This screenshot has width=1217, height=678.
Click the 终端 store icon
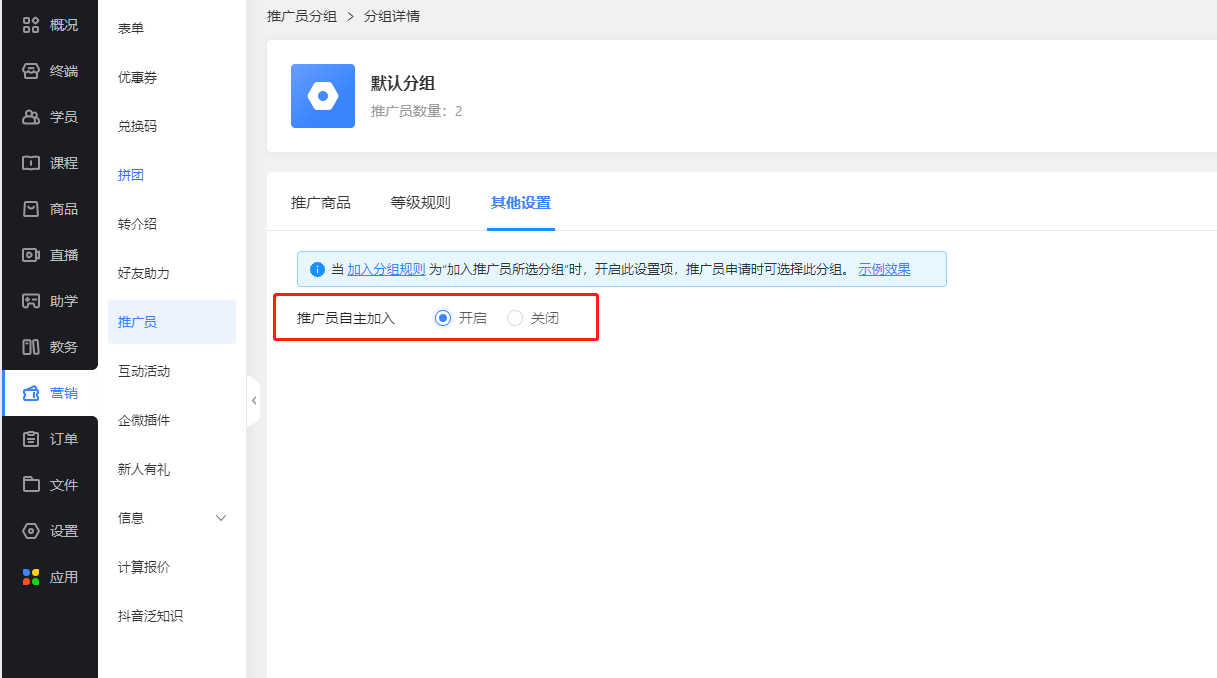pyautogui.click(x=31, y=71)
